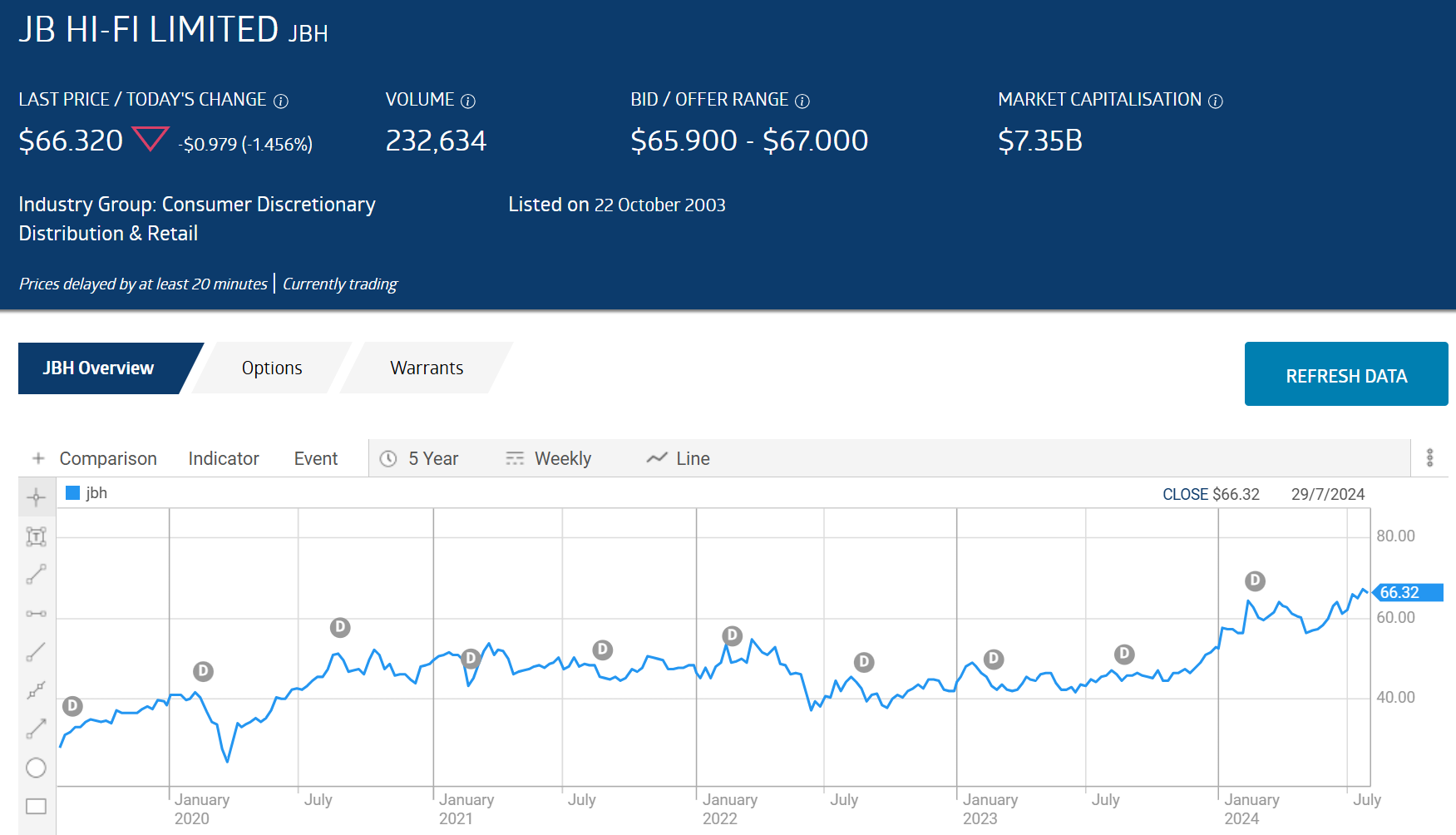1456x835 pixels.
Task: Click the $65.900 - $67.000 bid offer value
Action: pyautogui.click(x=749, y=141)
